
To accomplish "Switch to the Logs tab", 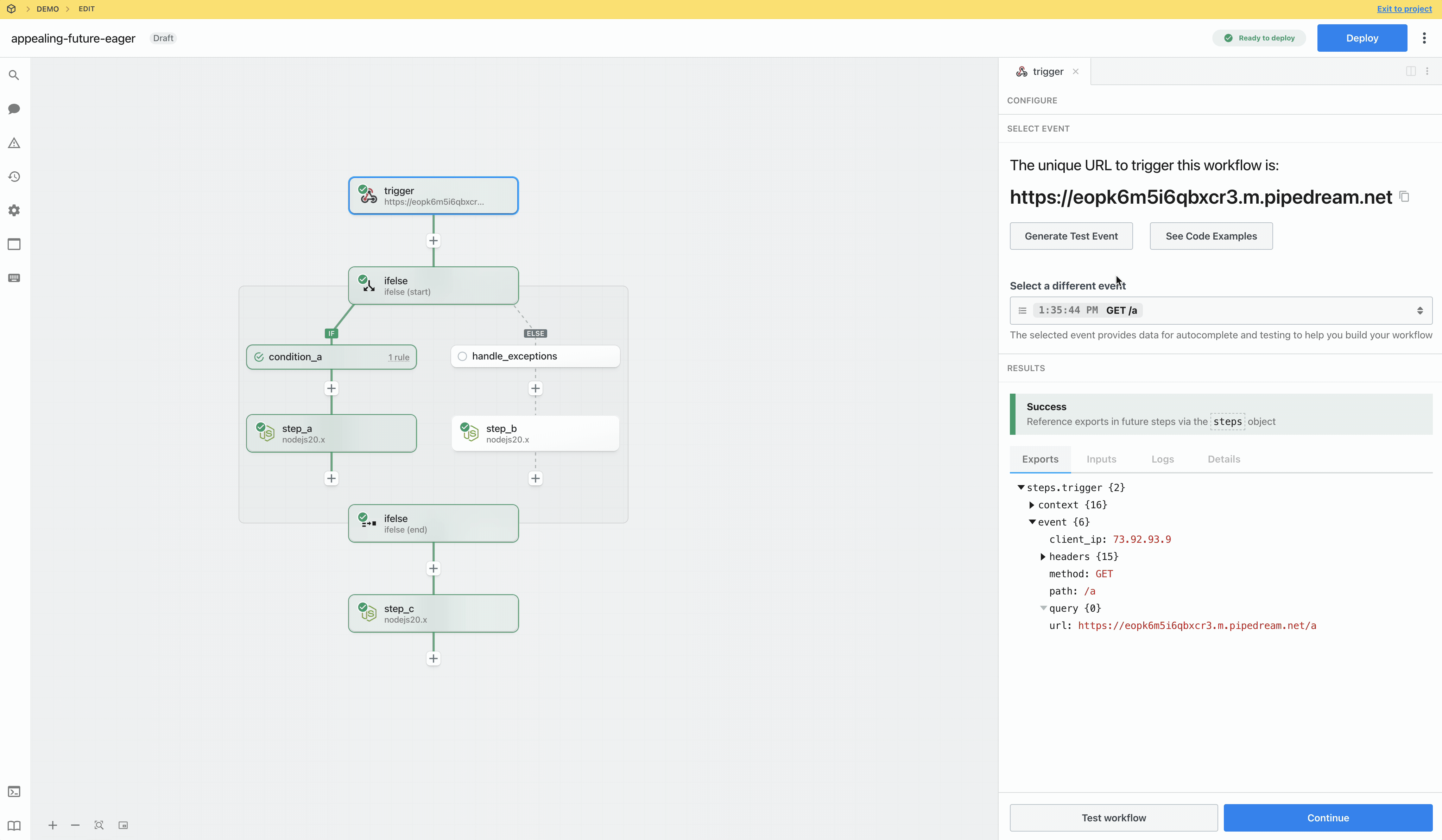I will pos(1162,459).
